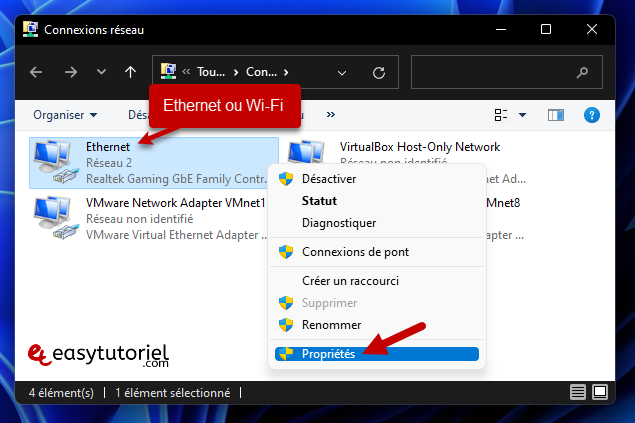Screen dimensions: 635x423
Task: Switch to large icons view in status bar
Action: click(600, 392)
